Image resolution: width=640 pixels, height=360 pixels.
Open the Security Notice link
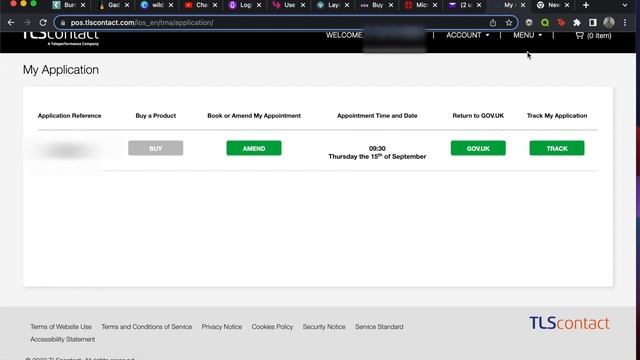[324, 327]
